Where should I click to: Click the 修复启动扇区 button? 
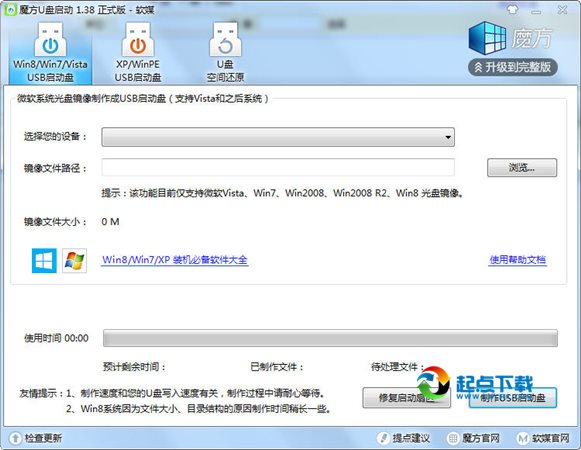click(406, 398)
